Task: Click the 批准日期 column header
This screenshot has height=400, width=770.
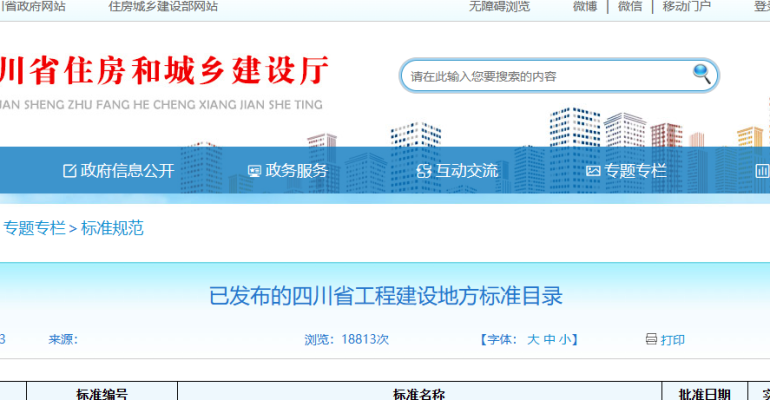Action: [x=705, y=394]
